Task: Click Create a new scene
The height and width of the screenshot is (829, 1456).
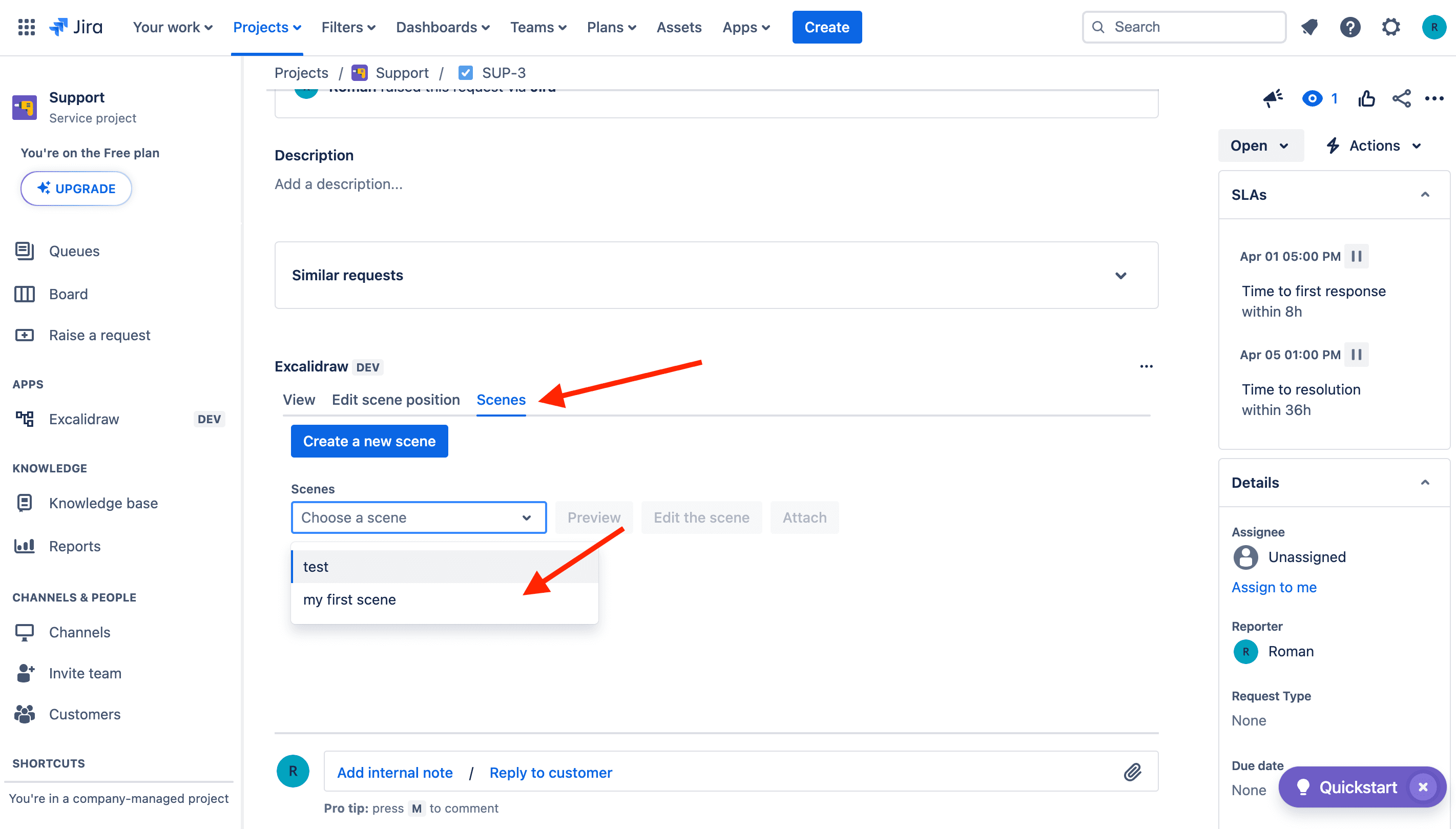Action: click(369, 441)
